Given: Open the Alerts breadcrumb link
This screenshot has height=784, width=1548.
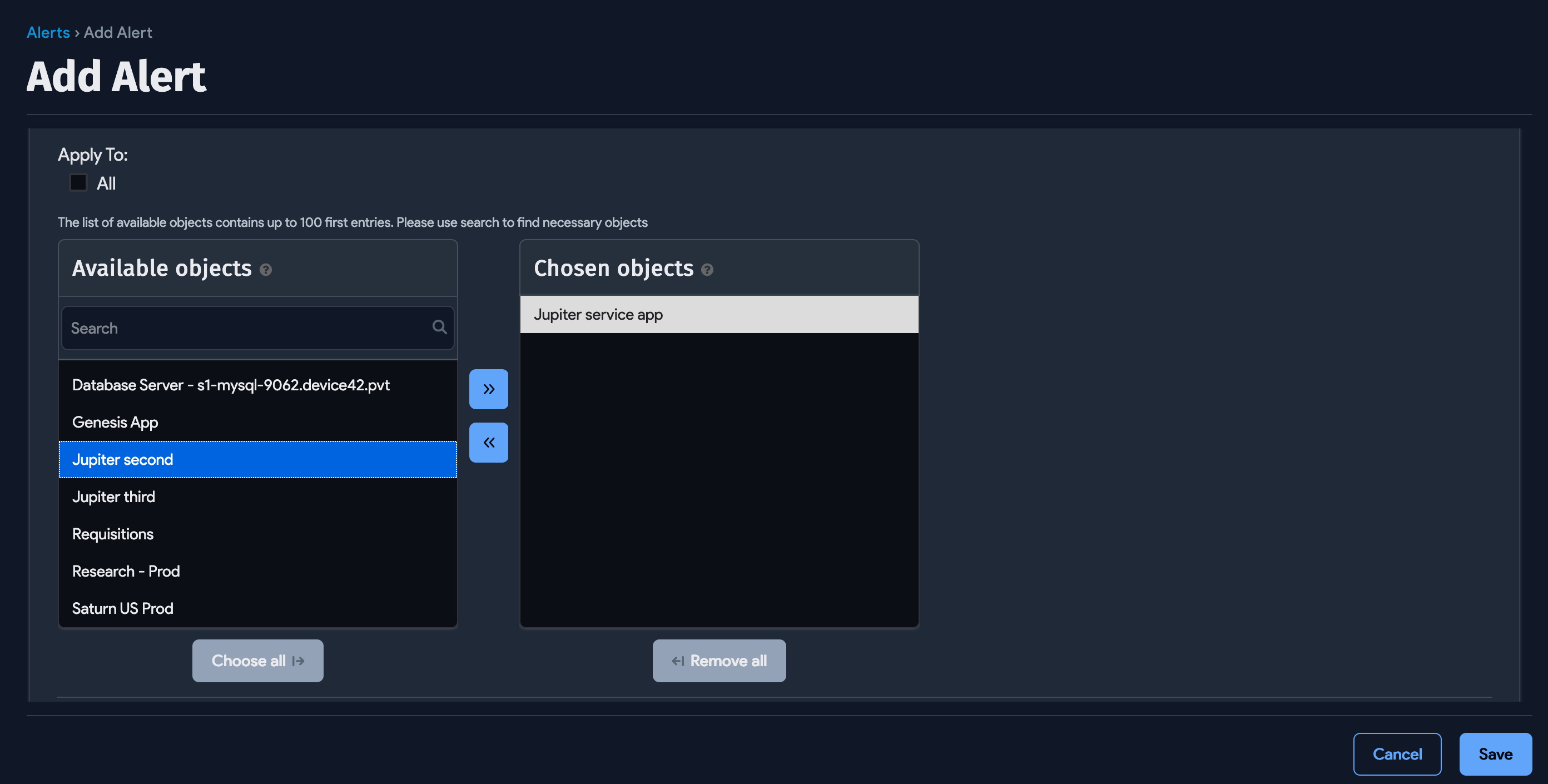Looking at the screenshot, I should (x=48, y=32).
